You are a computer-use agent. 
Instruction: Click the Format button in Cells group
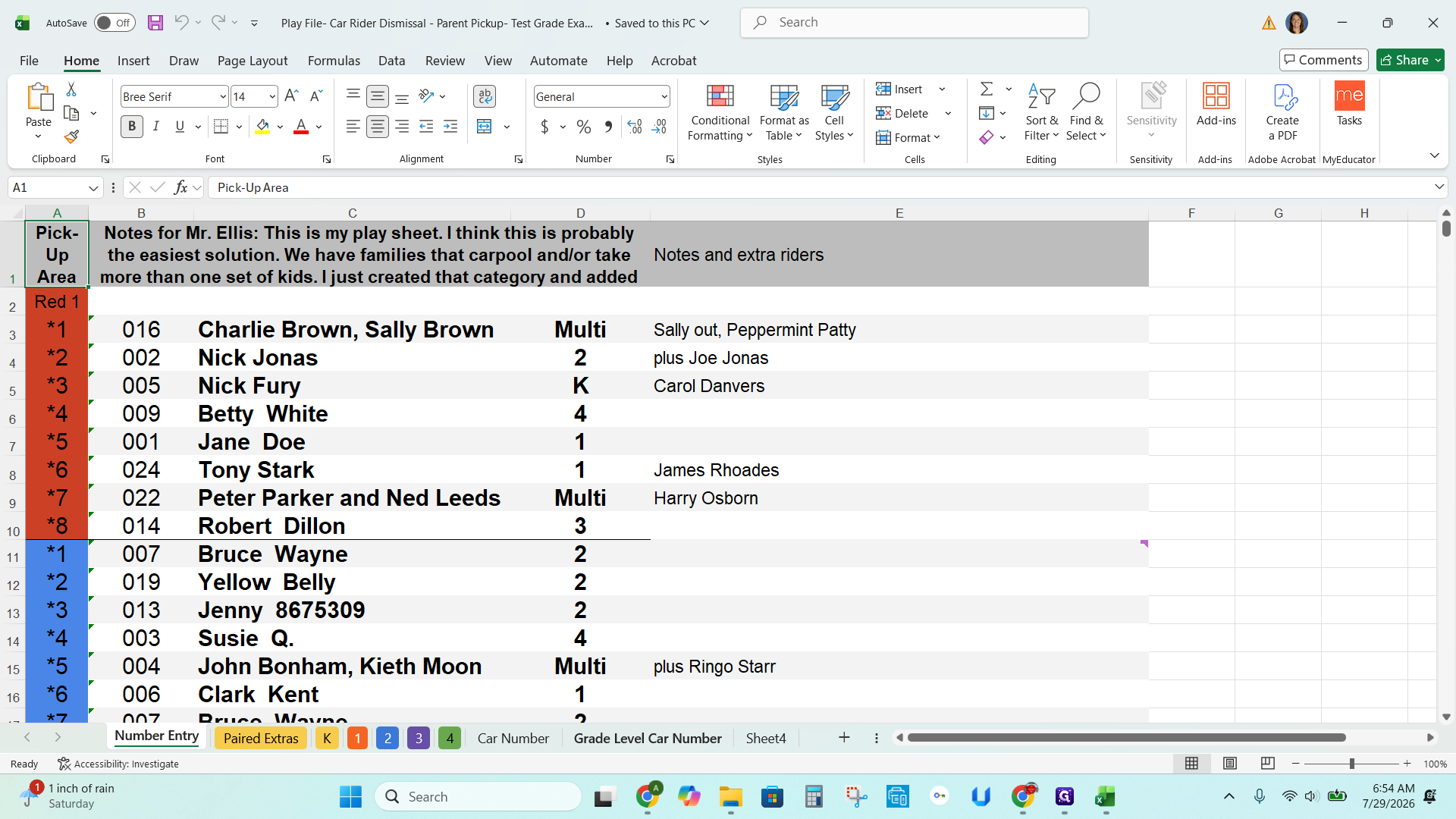pyautogui.click(x=908, y=137)
